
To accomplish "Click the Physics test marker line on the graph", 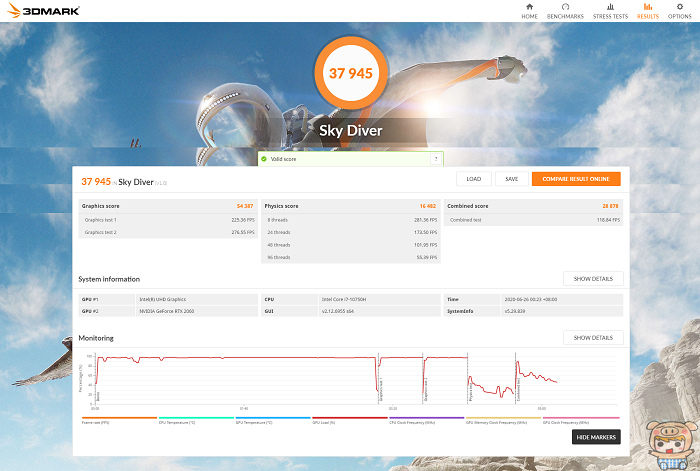I will [468, 378].
